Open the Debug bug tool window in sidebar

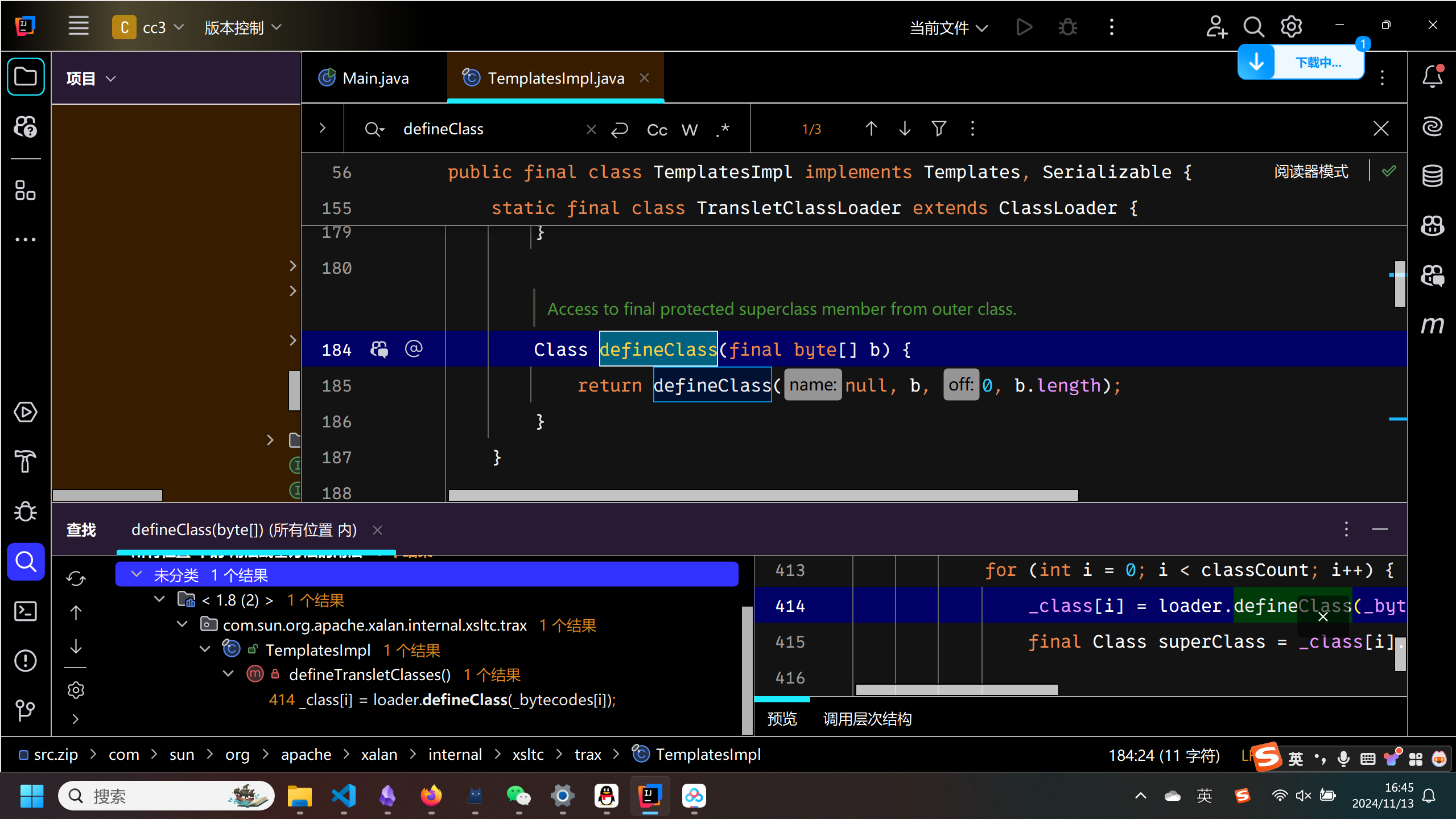pos(26,511)
